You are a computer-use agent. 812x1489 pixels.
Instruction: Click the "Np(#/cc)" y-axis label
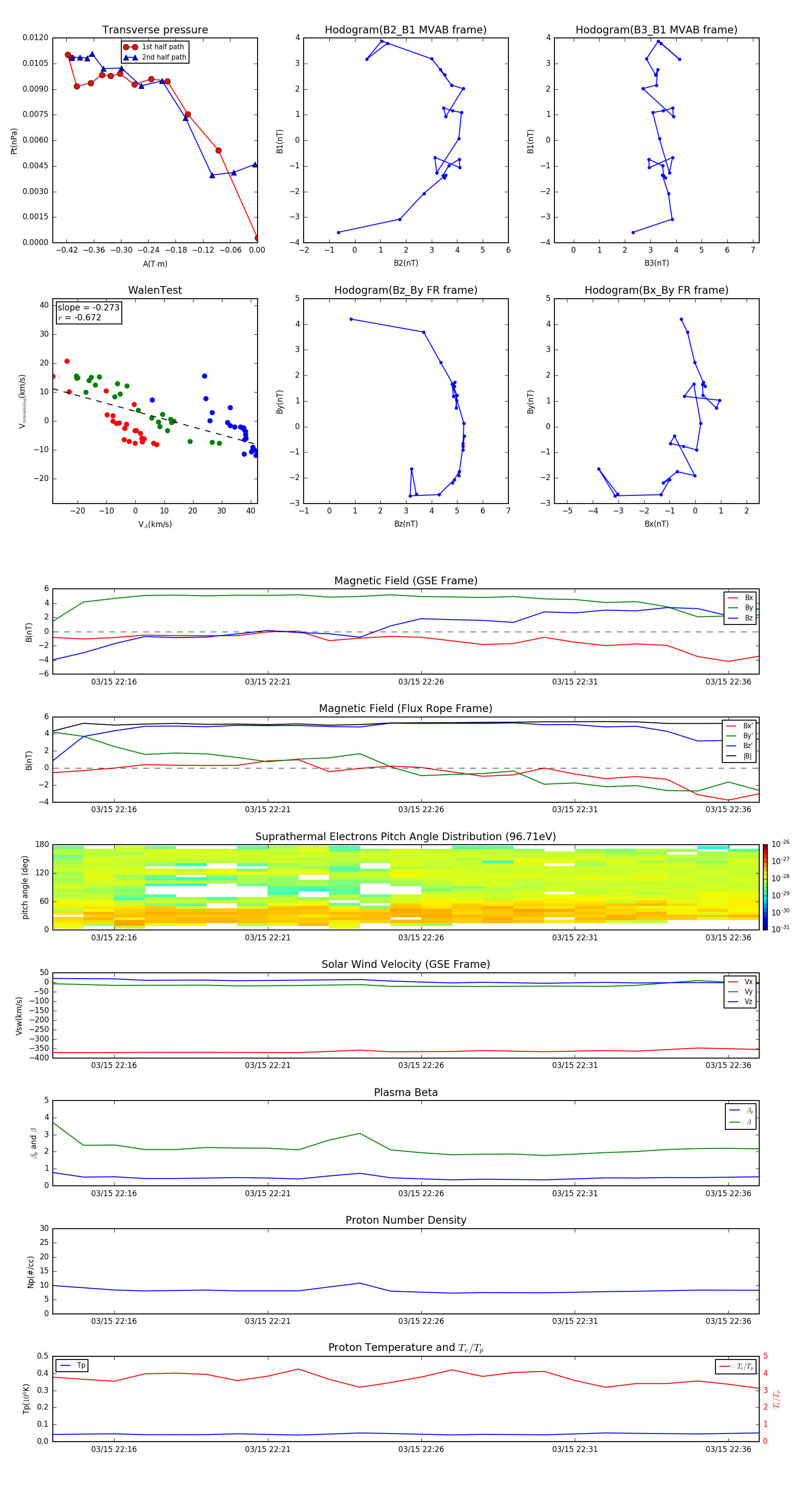click(31, 1272)
